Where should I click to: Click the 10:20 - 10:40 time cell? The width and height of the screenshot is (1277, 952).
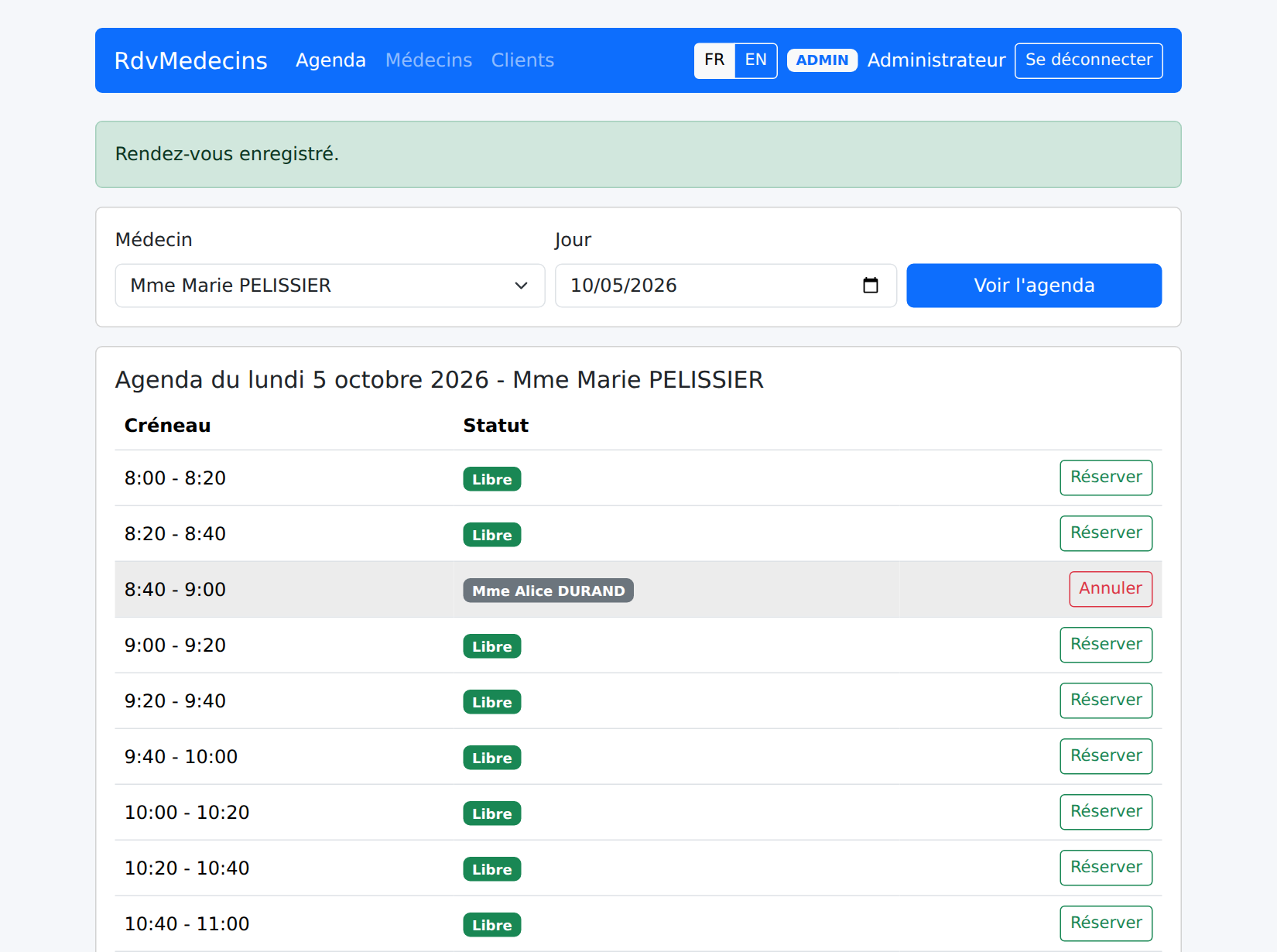tap(284, 868)
